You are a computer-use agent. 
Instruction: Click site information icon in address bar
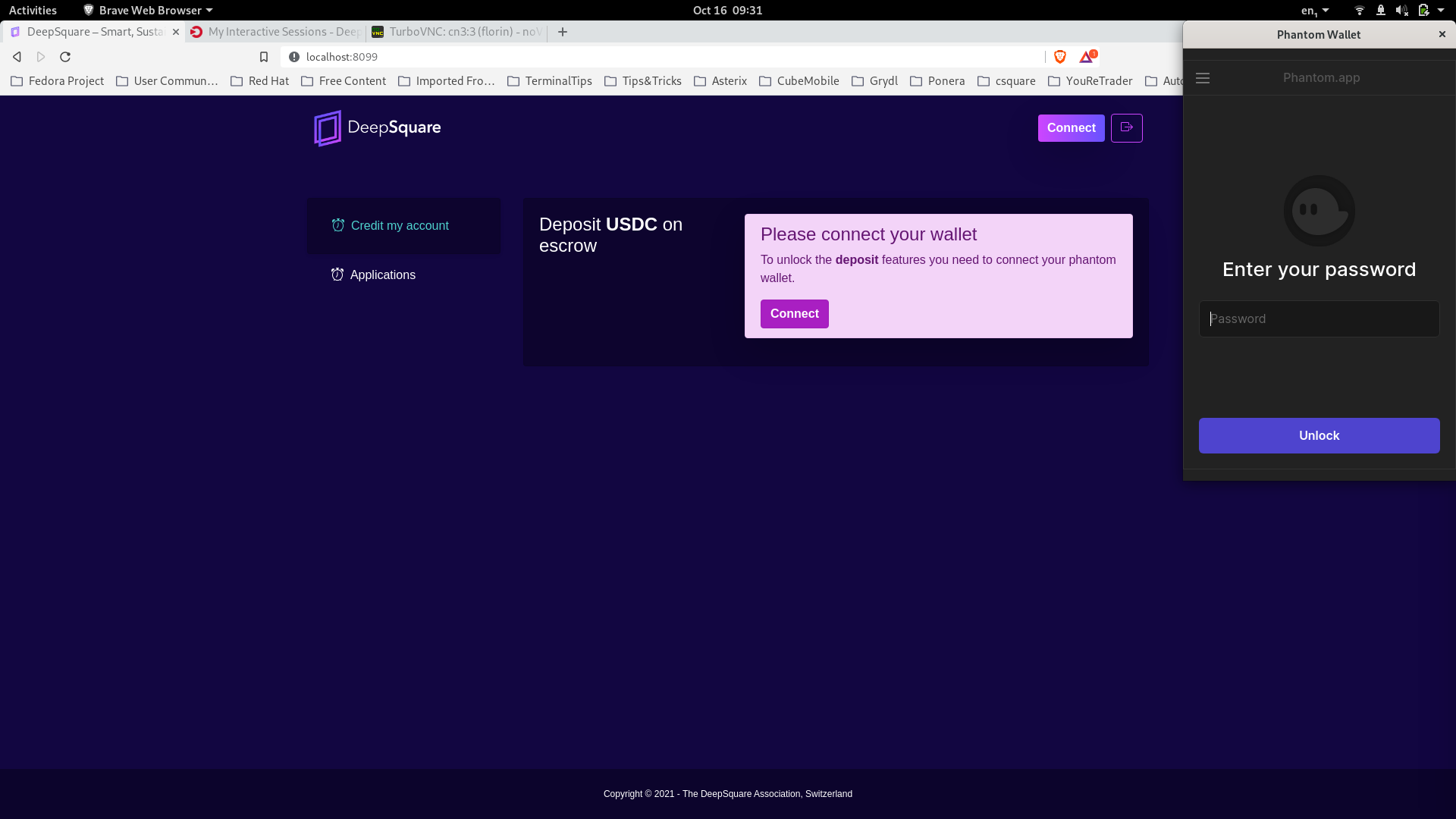tap(294, 57)
